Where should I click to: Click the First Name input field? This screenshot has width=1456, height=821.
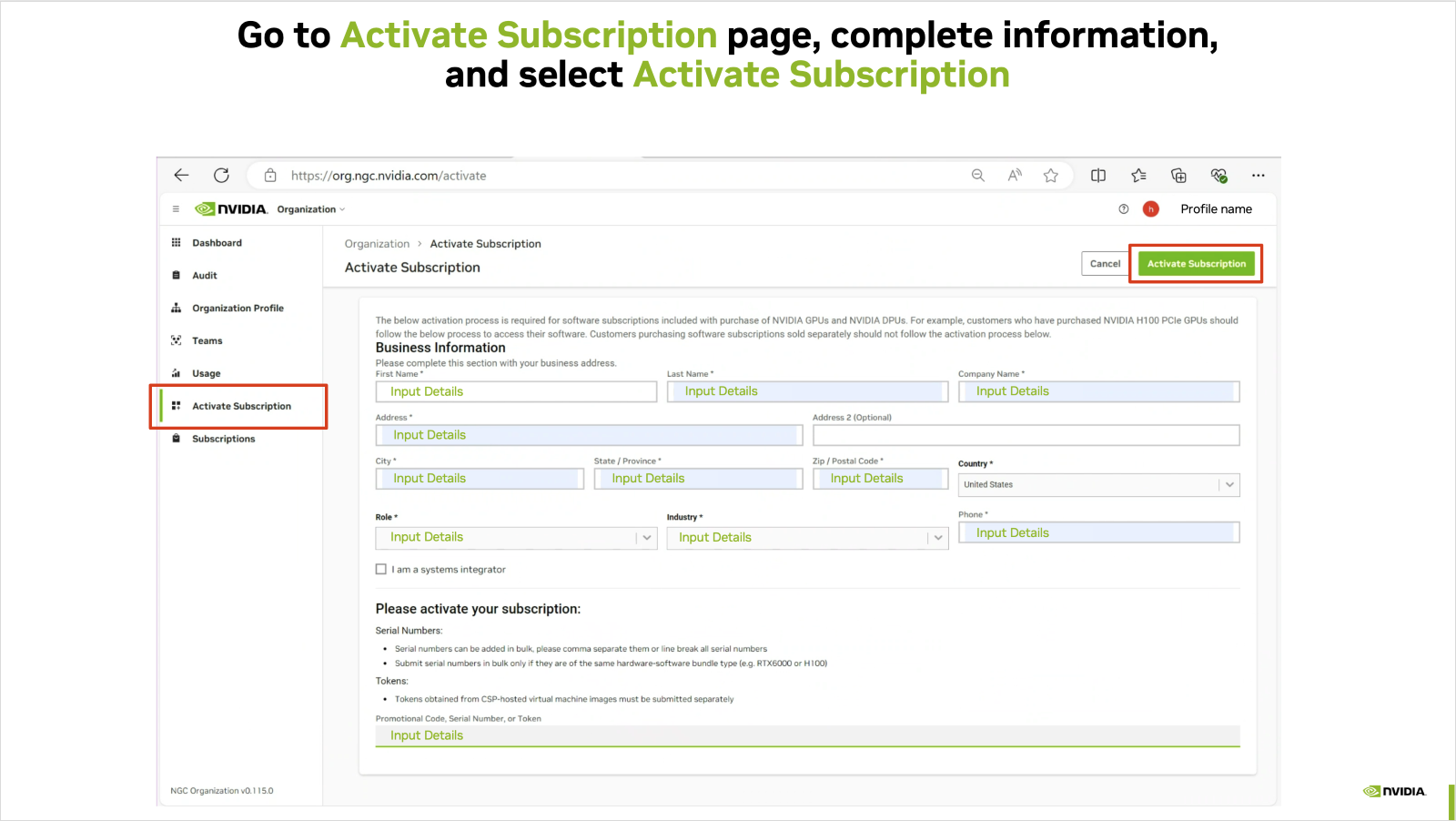click(516, 391)
